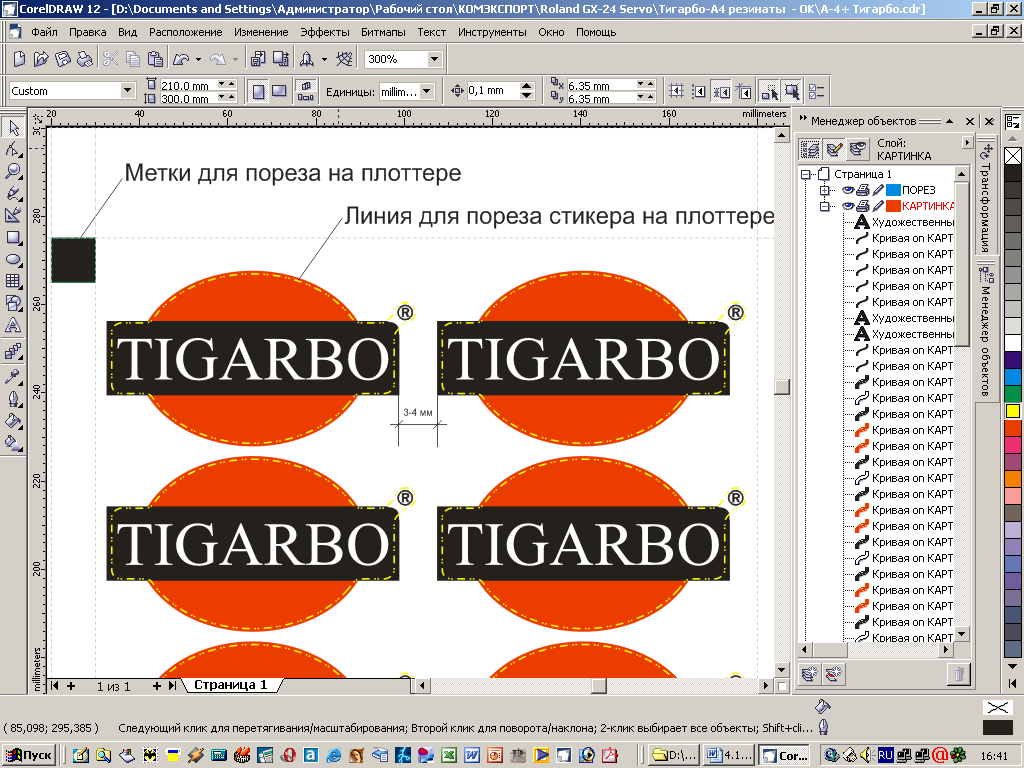
Task: Pick the no-color X swatch
Action: (x=1013, y=156)
